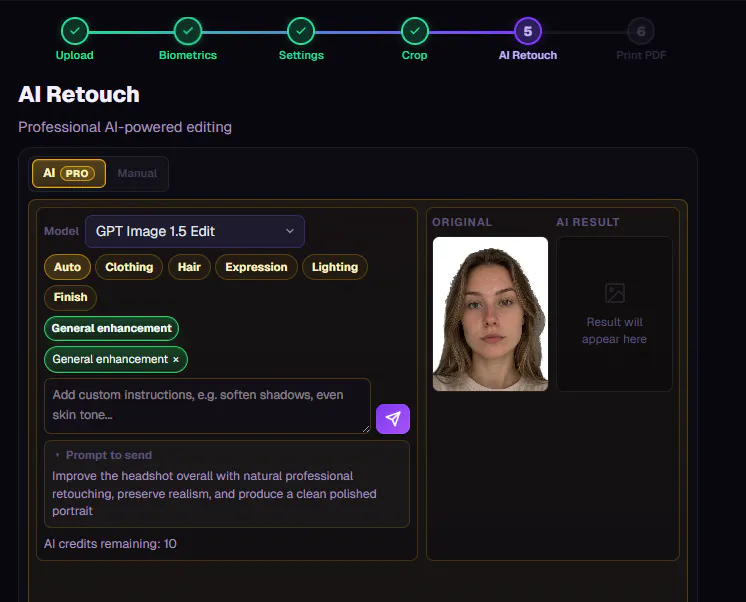The height and width of the screenshot is (602, 746).
Task: Select the Clothing category chip
Action: point(129,267)
